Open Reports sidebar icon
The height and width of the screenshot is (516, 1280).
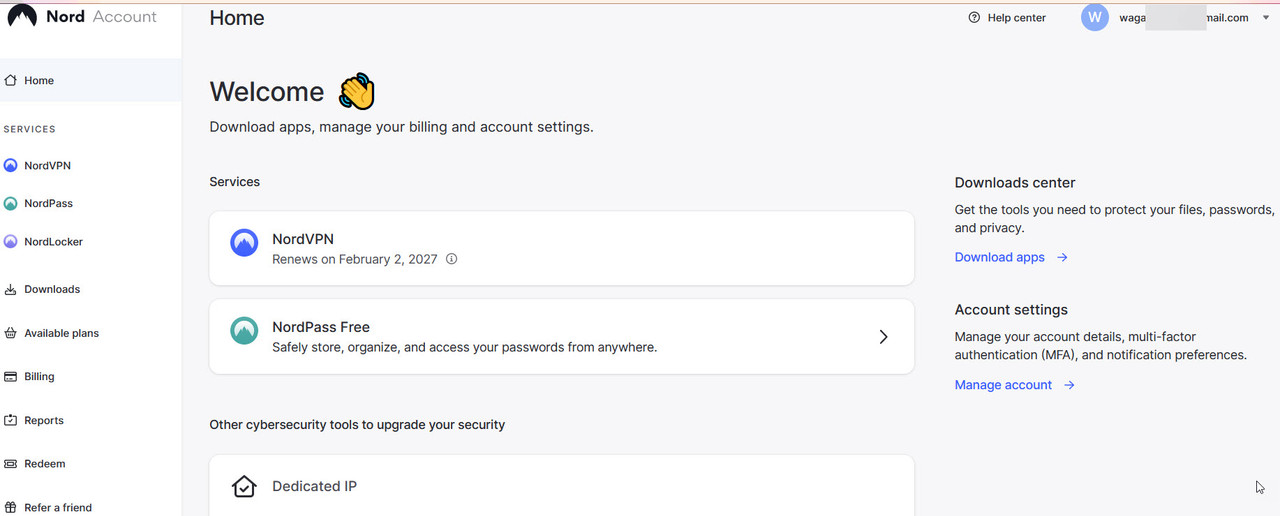tap(11, 420)
